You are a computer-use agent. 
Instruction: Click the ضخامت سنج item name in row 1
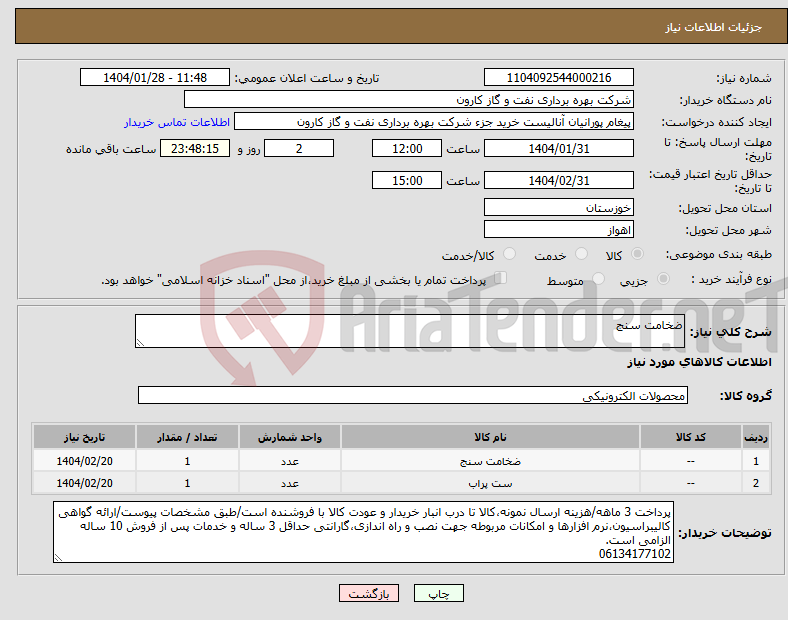point(490,461)
